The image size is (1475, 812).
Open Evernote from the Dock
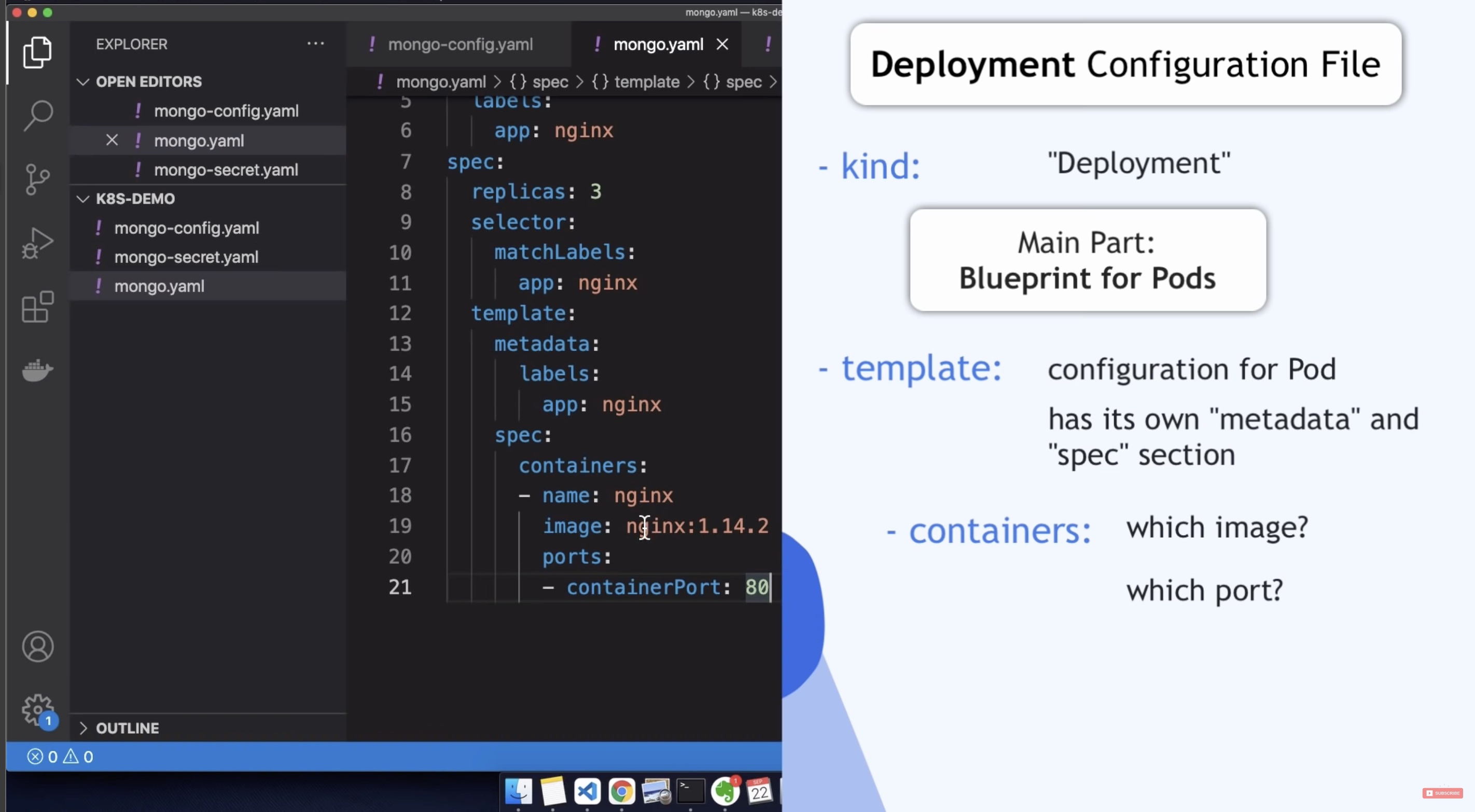click(725, 791)
